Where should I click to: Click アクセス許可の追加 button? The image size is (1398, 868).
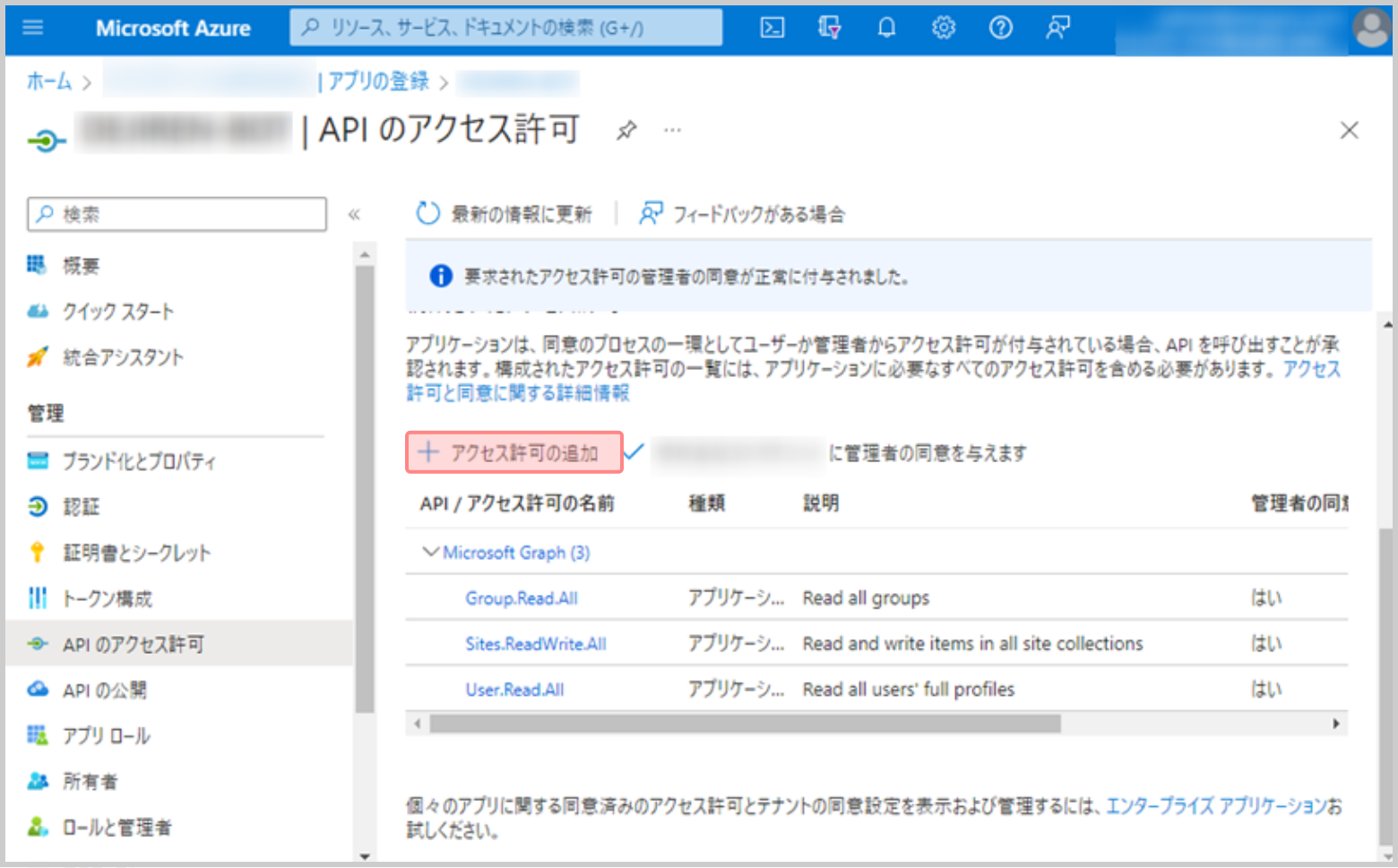pos(514,452)
